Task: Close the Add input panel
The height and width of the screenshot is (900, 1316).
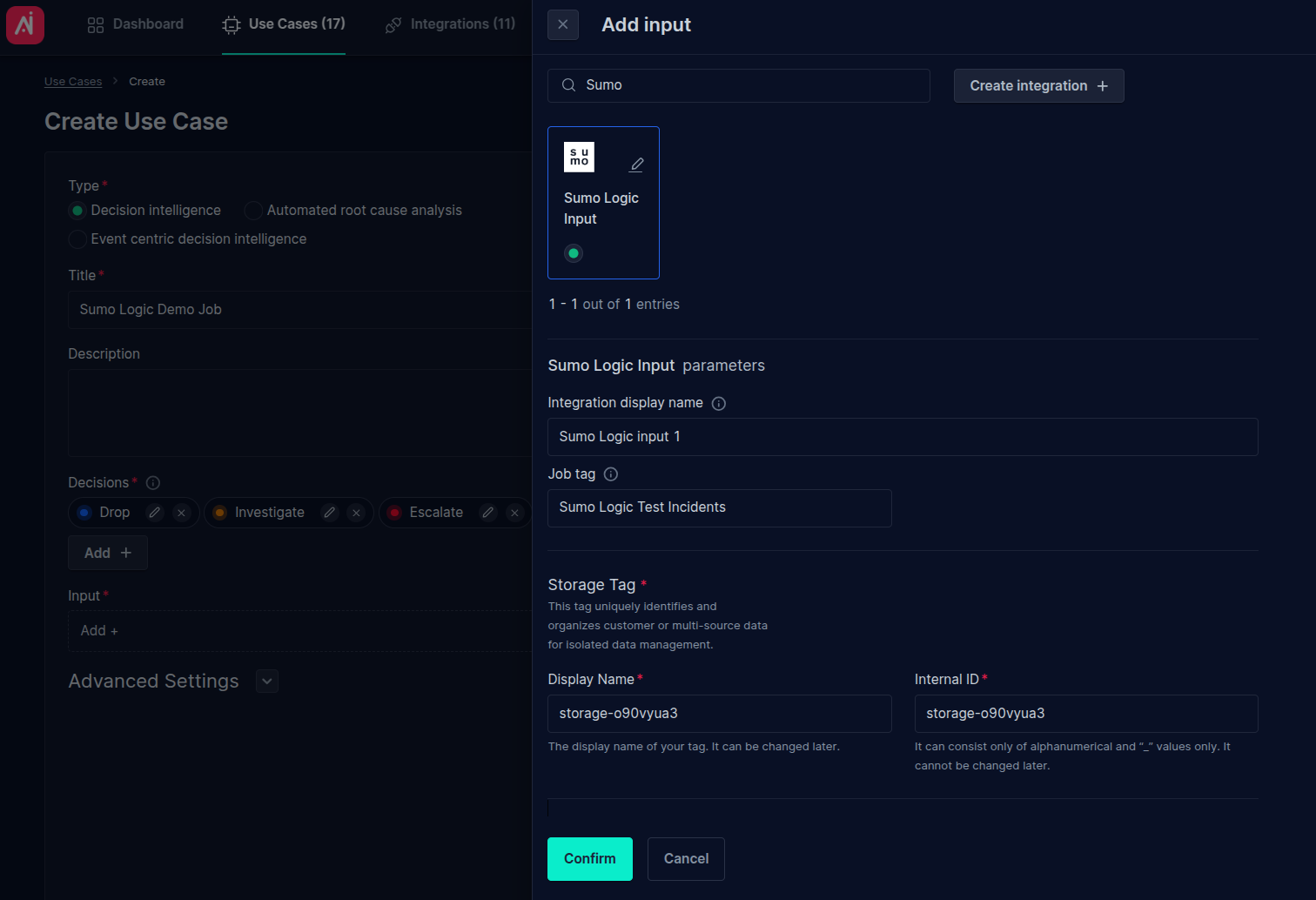Action: (x=563, y=24)
